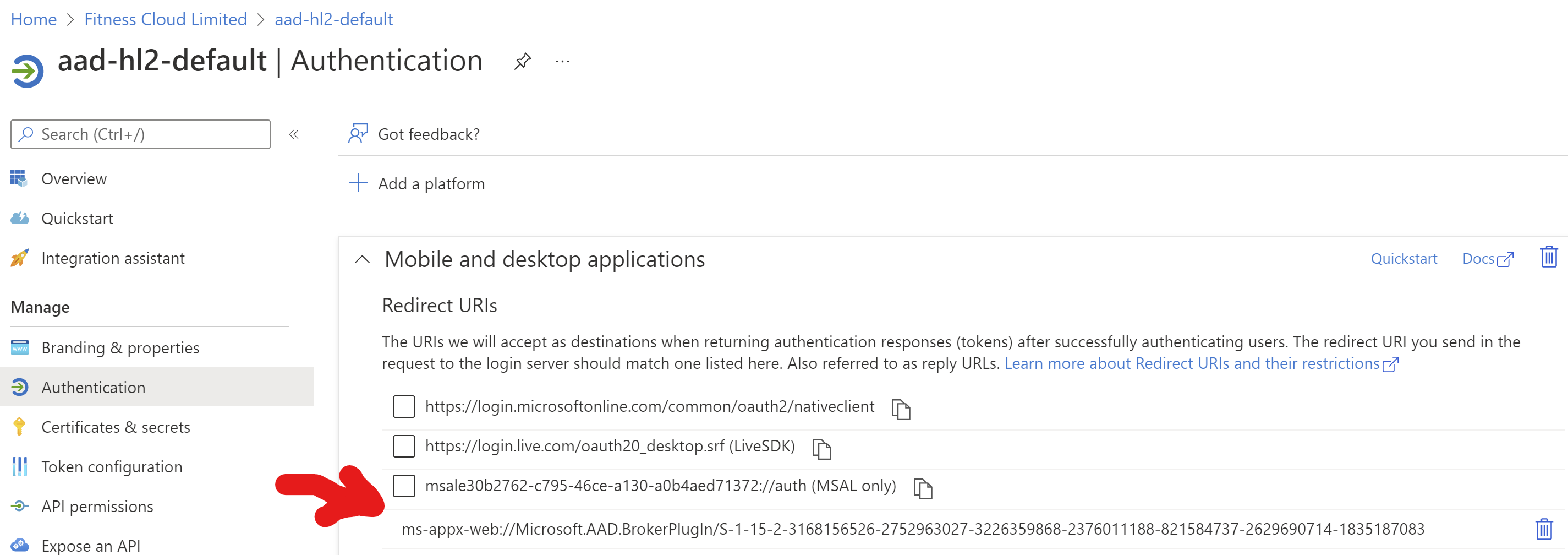Click the msale30b2762 auth URI text
This screenshot has height=555, width=1568.
660,486
